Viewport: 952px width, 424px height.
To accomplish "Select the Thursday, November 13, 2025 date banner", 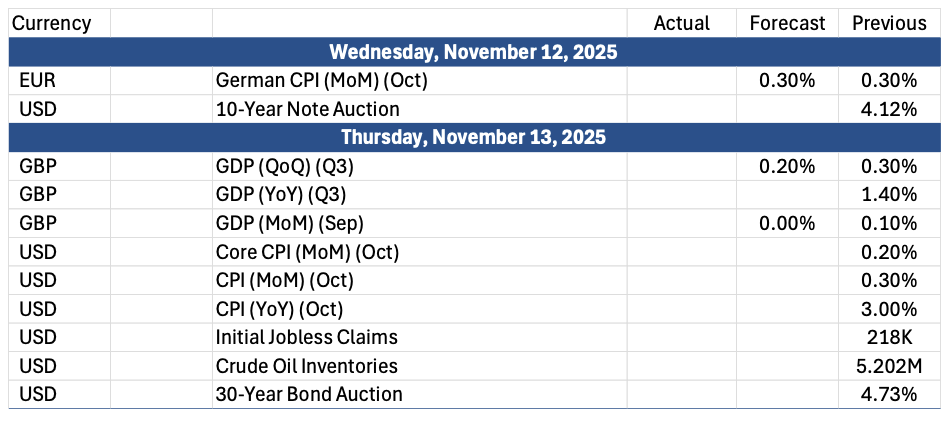I will [474, 137].
